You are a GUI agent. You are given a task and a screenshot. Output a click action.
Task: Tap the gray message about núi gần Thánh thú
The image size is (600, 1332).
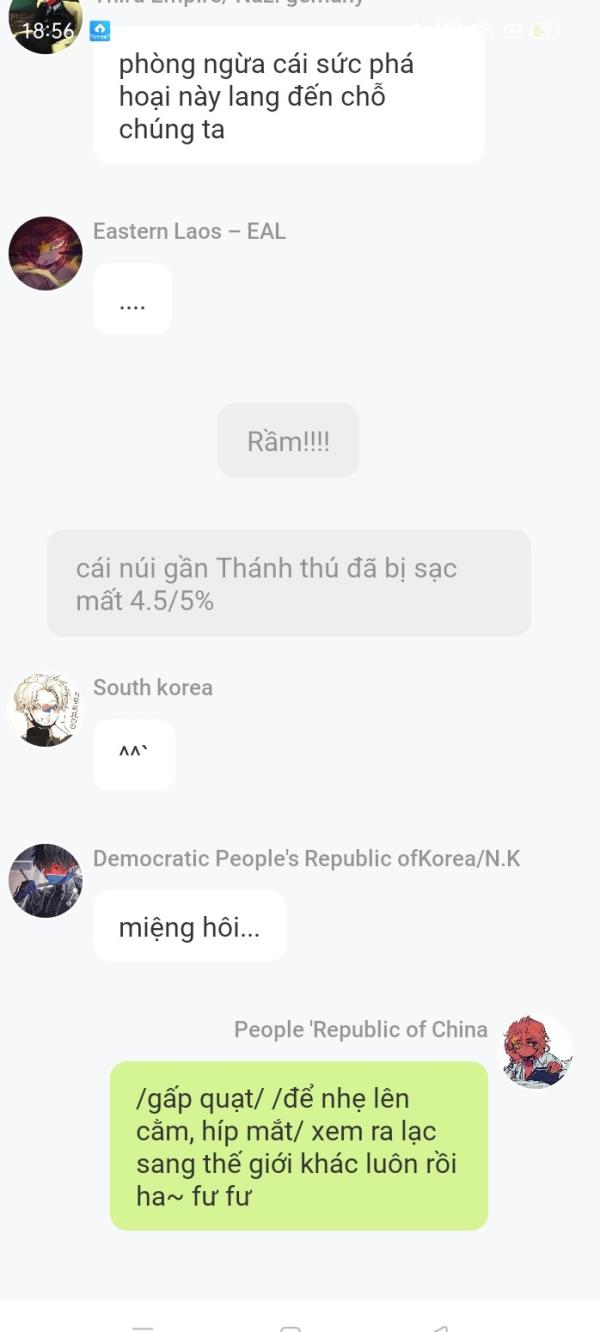pyautogui.click(x=288, y=584)
